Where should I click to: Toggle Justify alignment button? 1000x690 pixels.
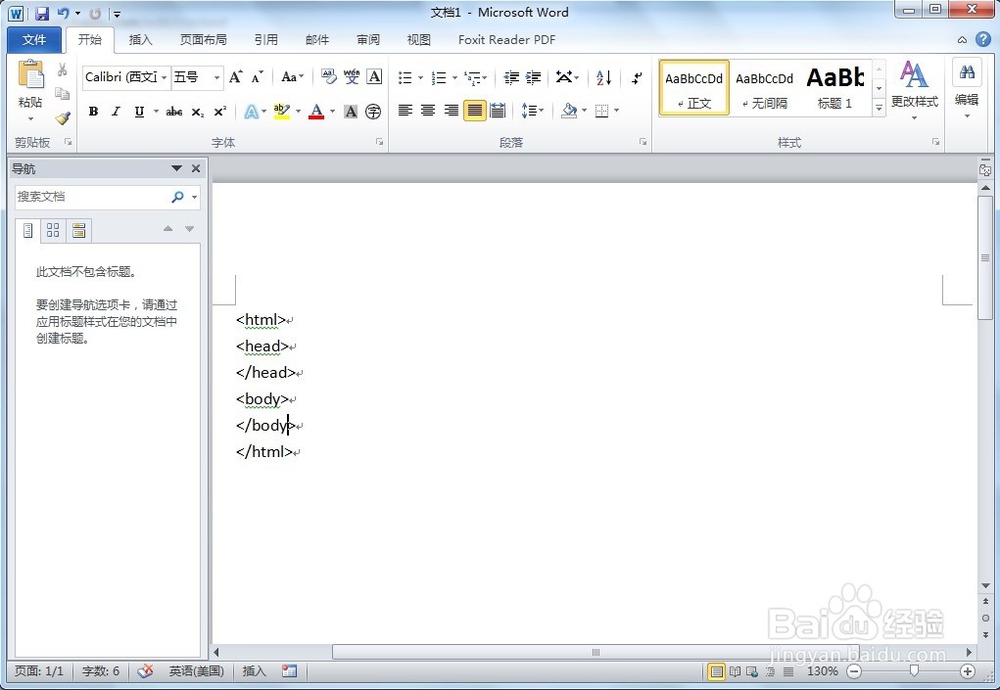pos(474,111)
